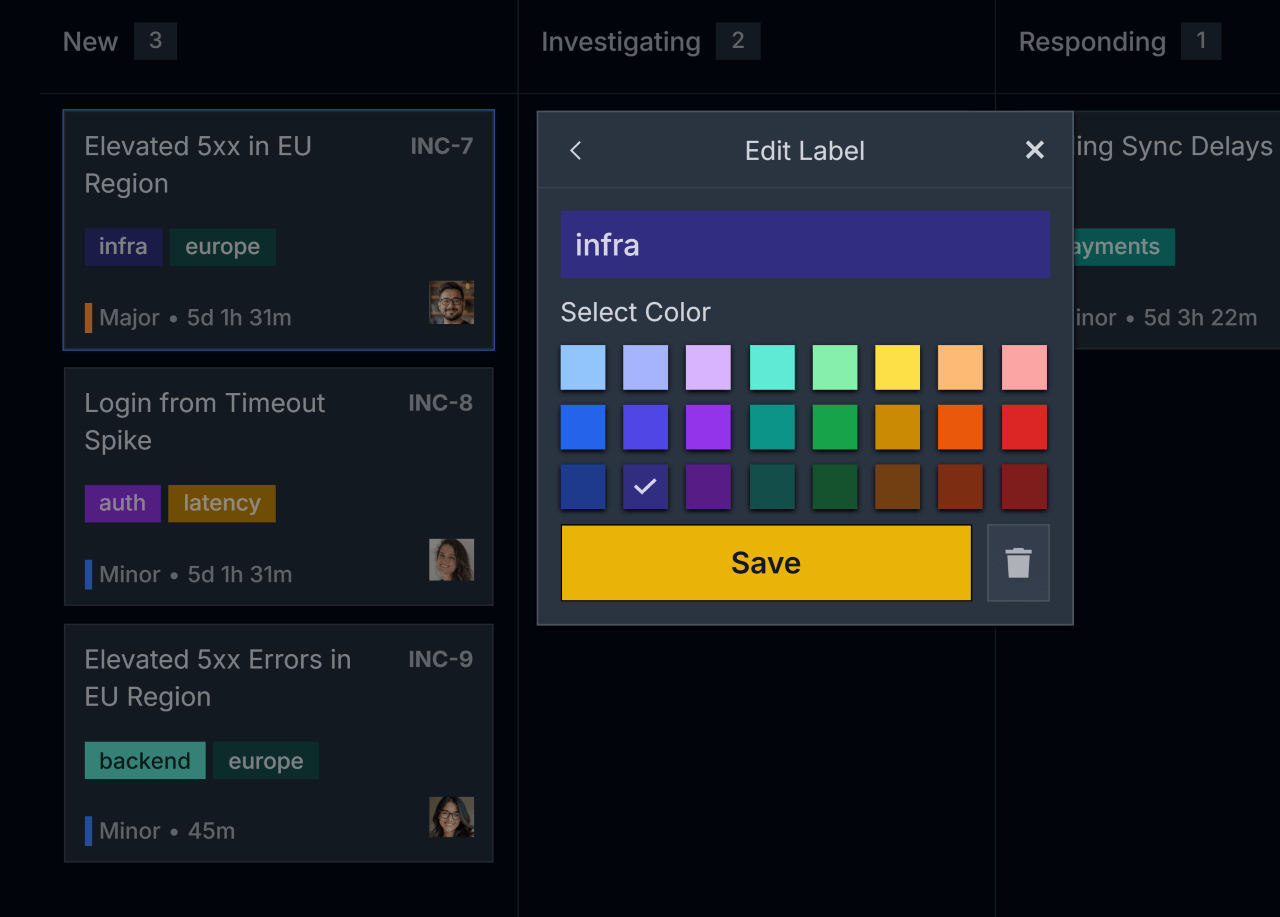Click the Save button

(x=766, y=563)
